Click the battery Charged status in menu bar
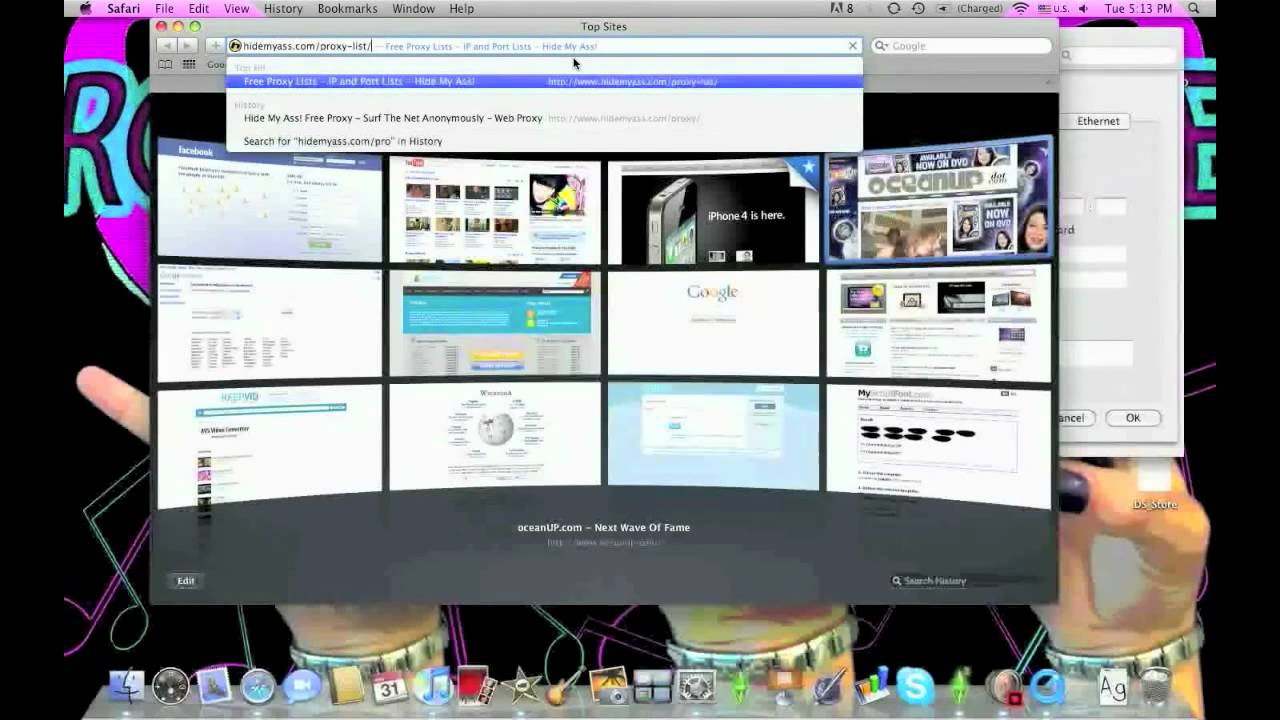The width and height of the screenshot is (1280, 720). [x=969, y=8]
